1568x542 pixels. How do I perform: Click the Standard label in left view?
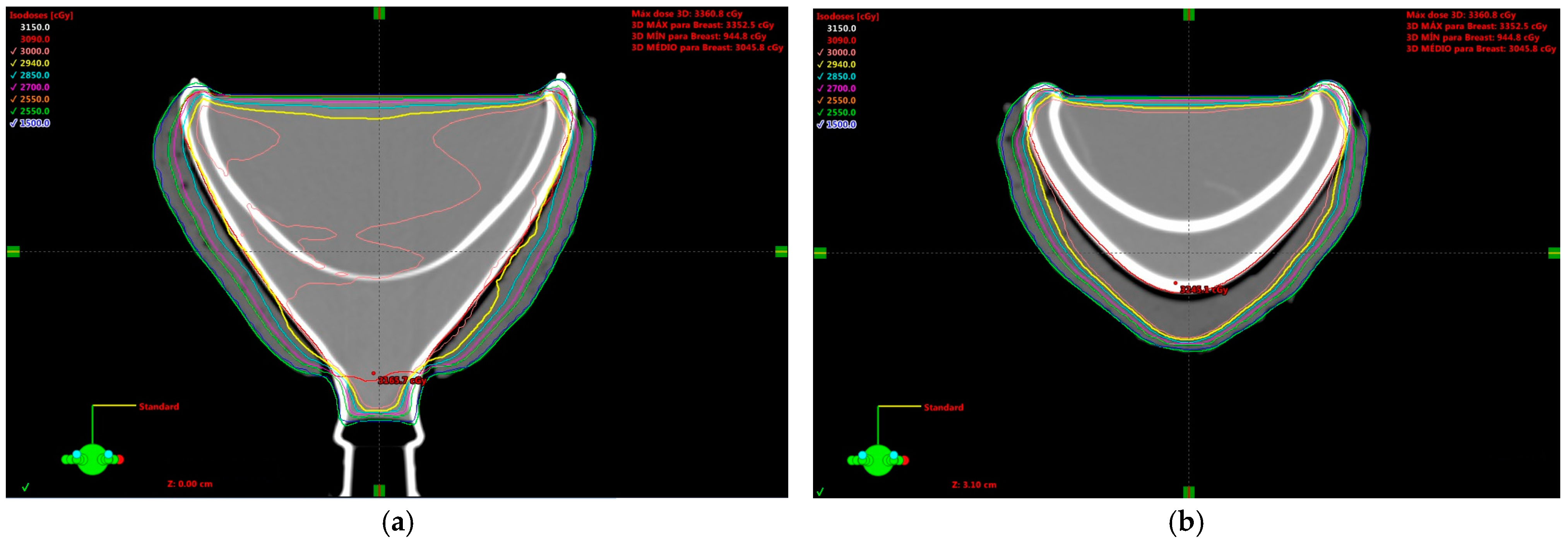pos(159,406)
